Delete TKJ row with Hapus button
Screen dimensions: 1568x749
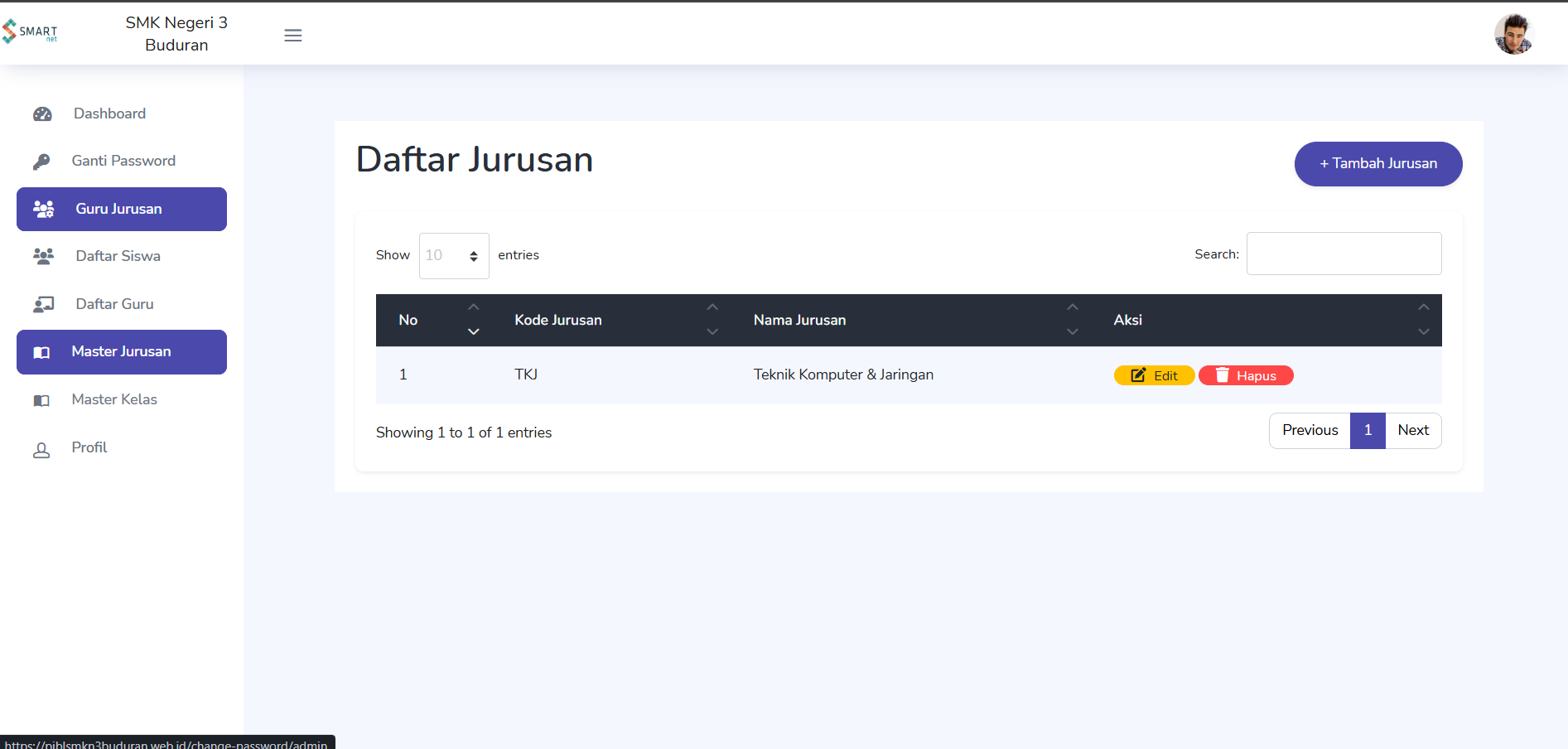click(1246, 376)
